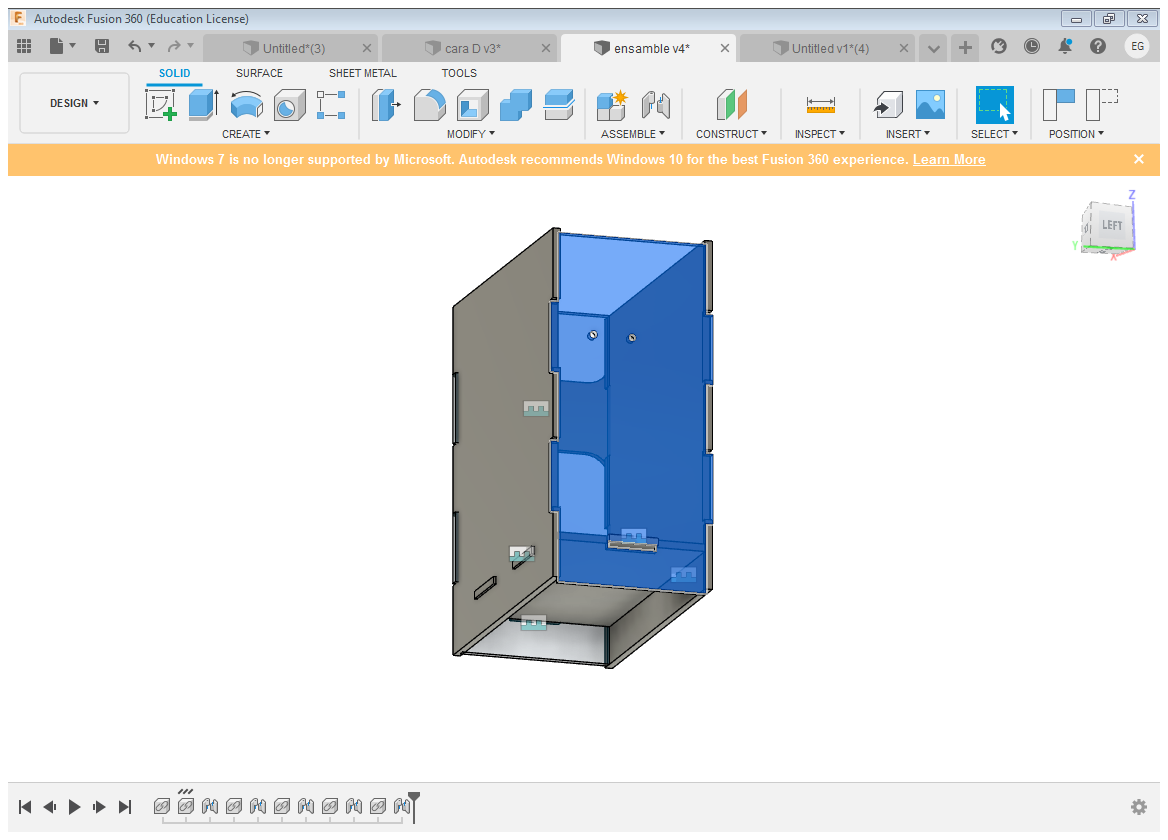Select the Shell tool
1168x840 pixels.
click(472, 104)
